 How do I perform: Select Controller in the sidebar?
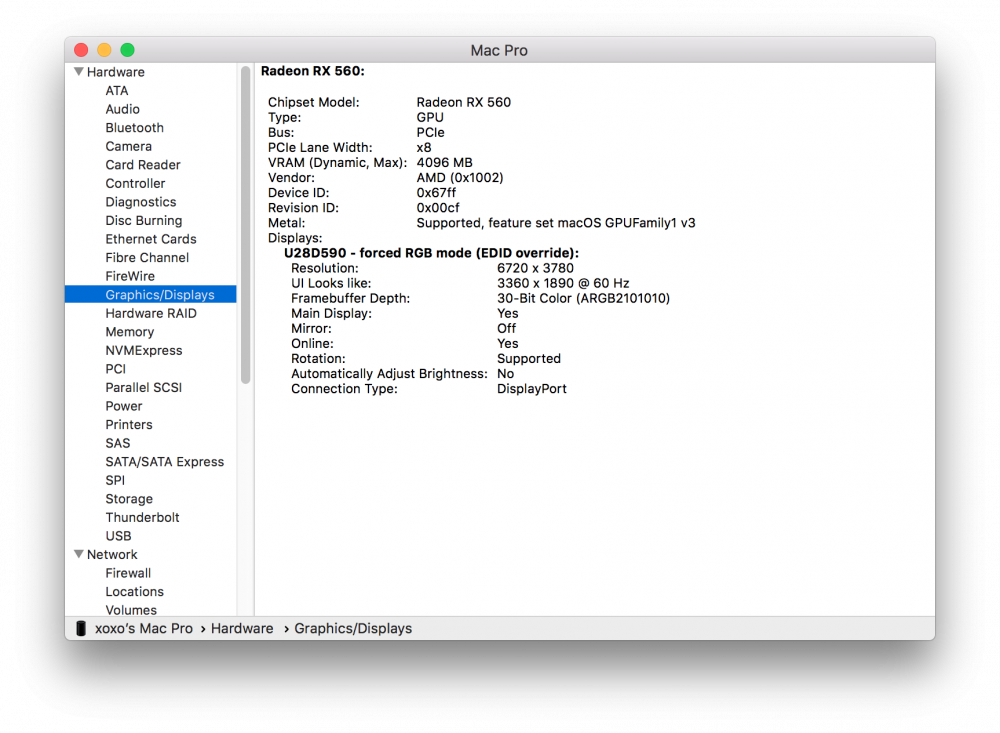135,183
